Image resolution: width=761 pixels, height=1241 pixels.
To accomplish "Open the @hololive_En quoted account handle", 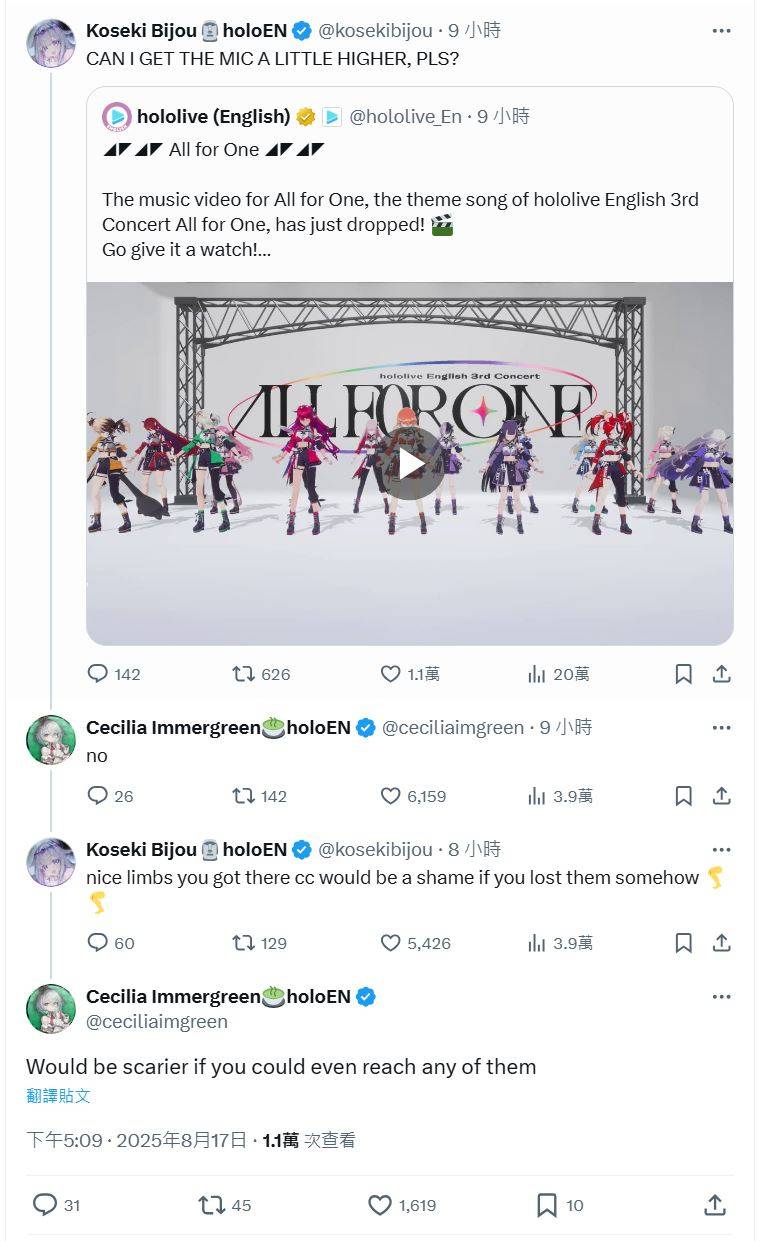I will pos(405,117).
